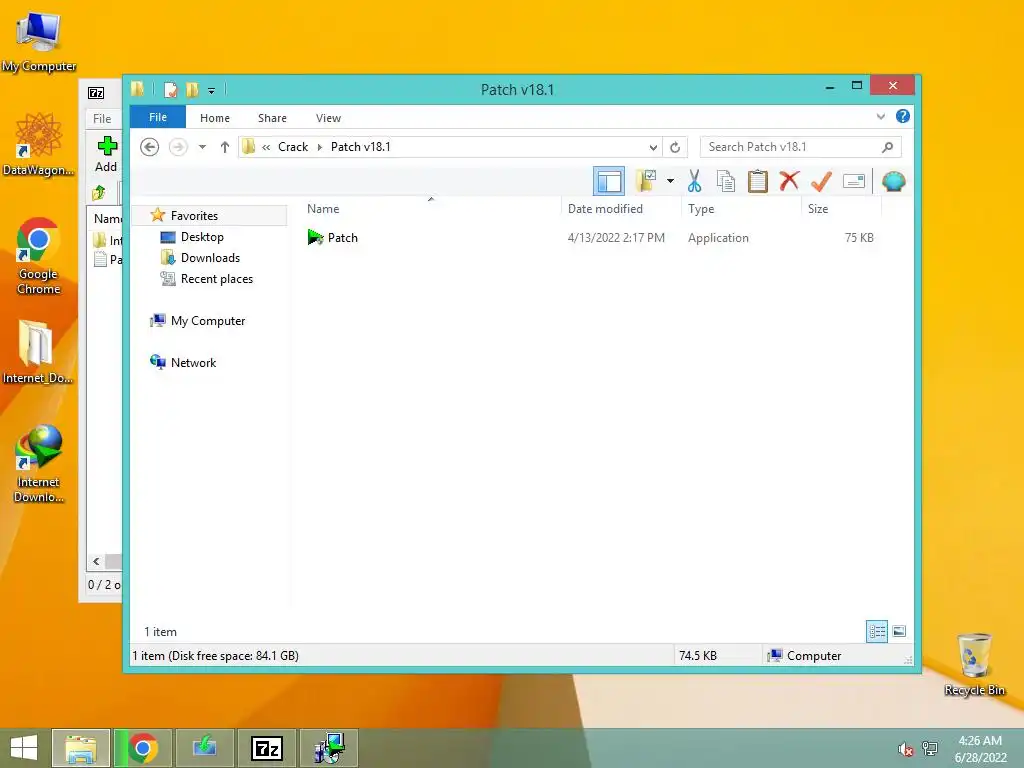Go back with the back arrow
This screenshot has height=768, width=1024.
150,147
